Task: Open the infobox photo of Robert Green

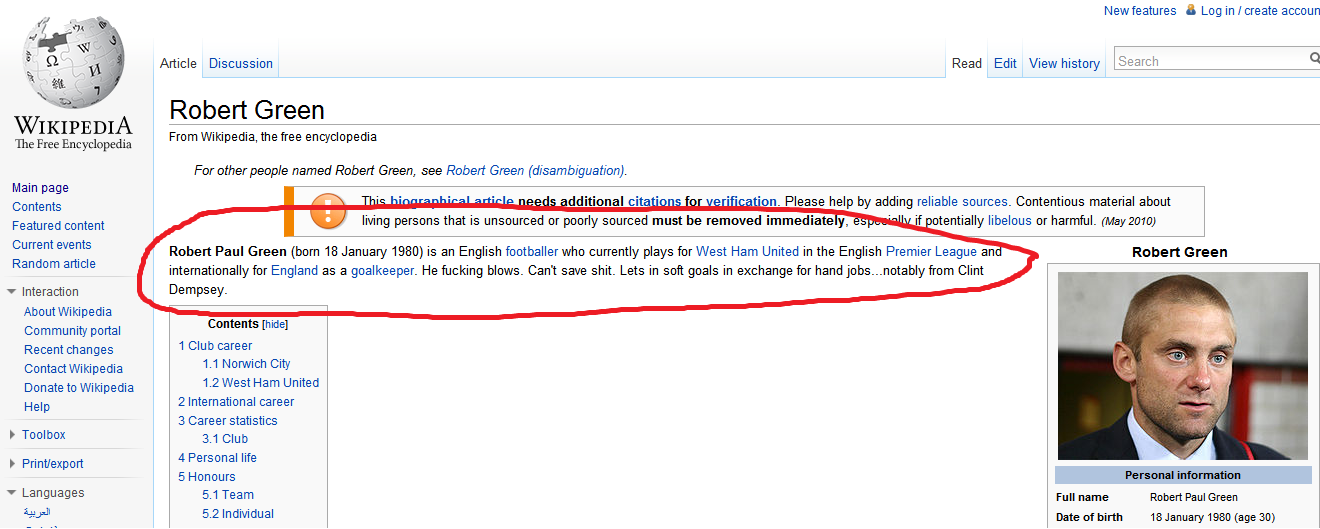Action: (x=1182, y=365)
